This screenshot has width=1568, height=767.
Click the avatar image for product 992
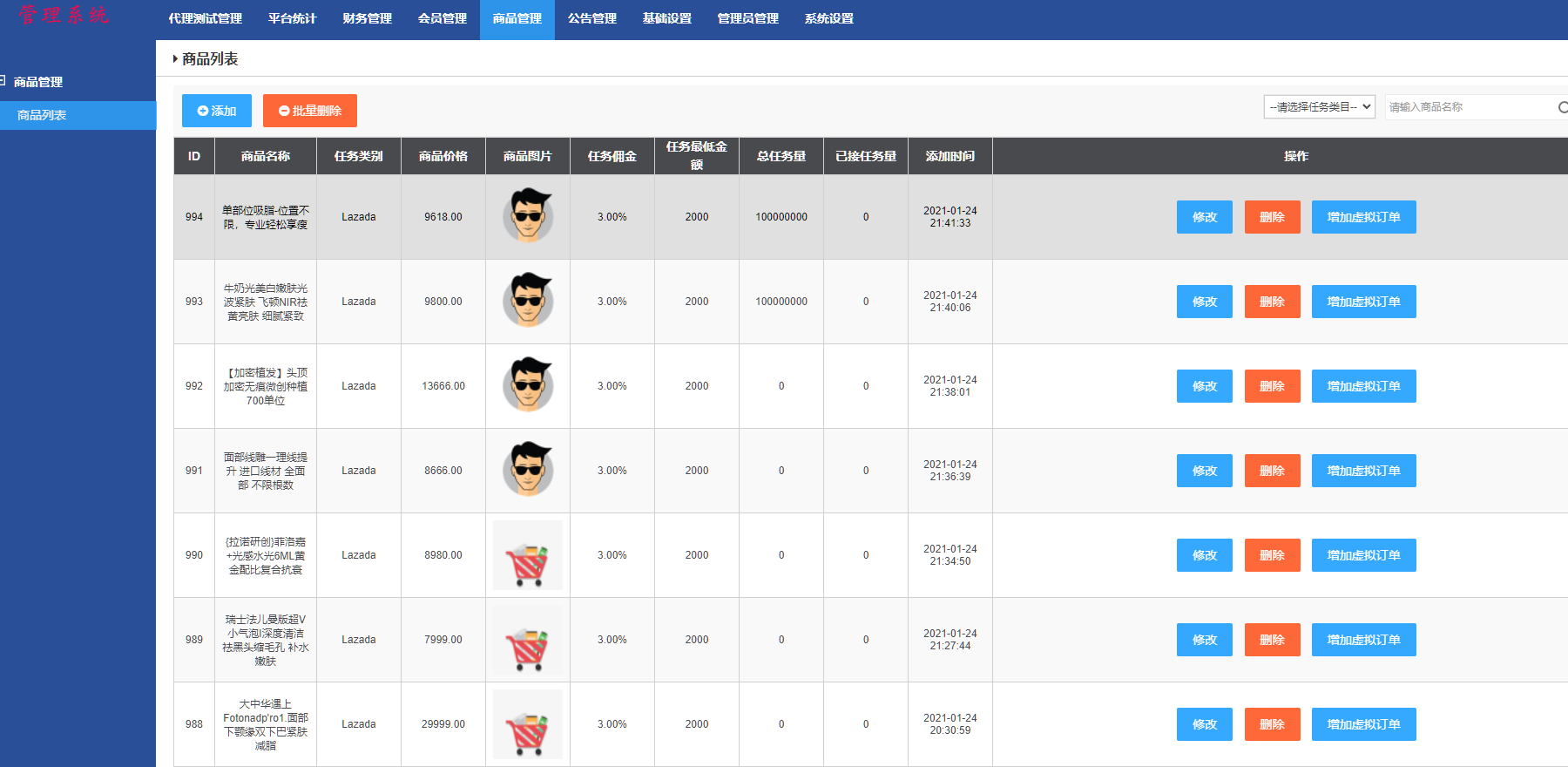(528, 385)
